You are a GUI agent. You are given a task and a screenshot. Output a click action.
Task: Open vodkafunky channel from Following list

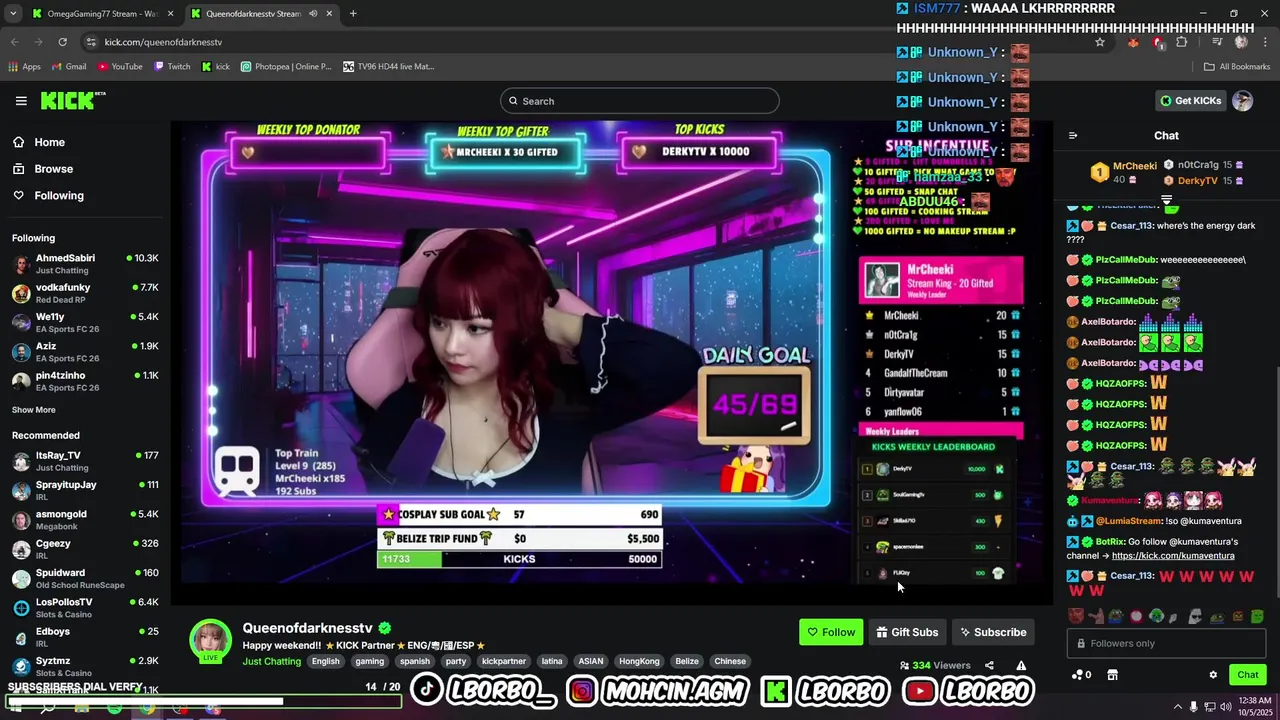[x=85, y=293]
